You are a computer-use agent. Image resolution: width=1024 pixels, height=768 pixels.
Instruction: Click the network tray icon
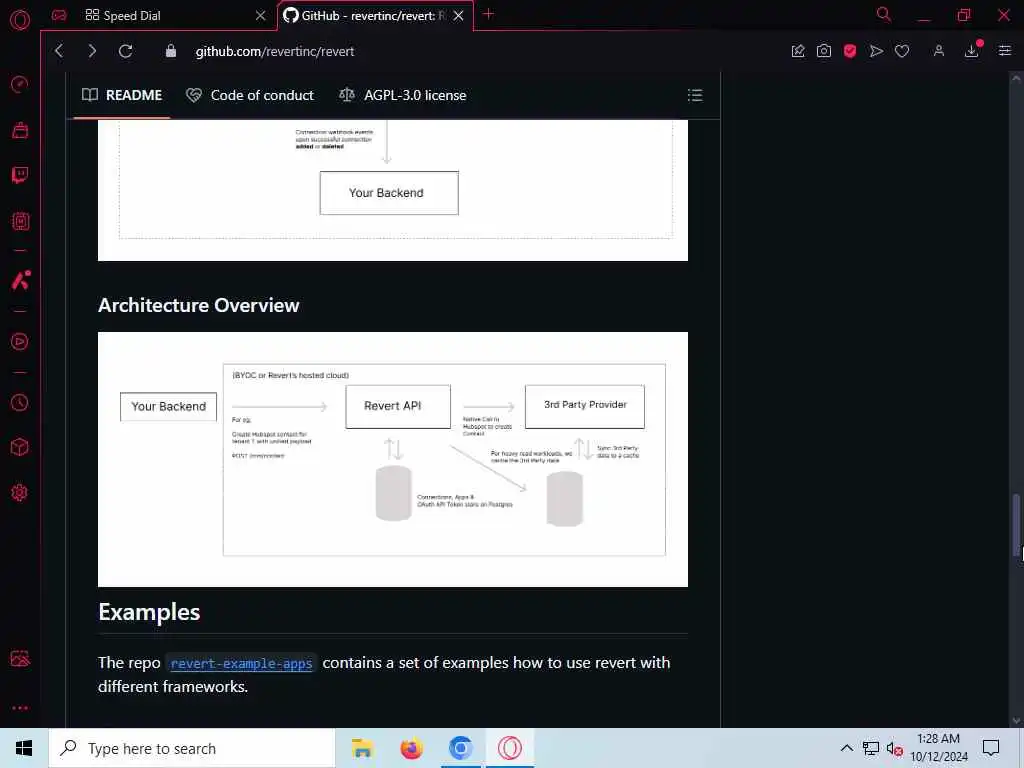click(x=871, y=748)
